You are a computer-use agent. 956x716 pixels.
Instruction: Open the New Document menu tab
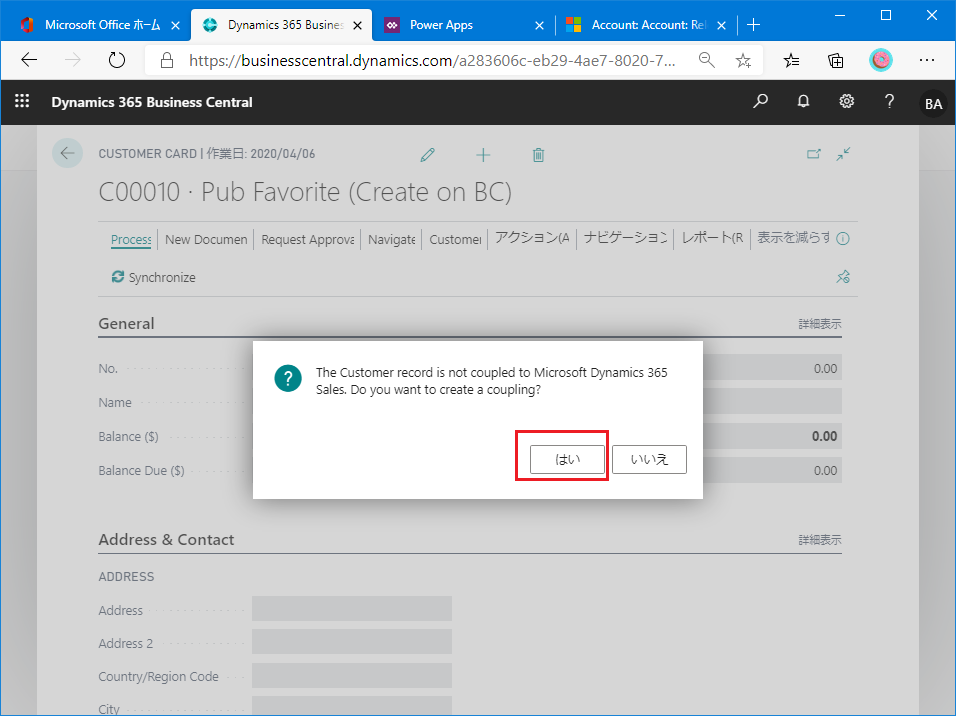pyautogui.click(x=206, y=239)
